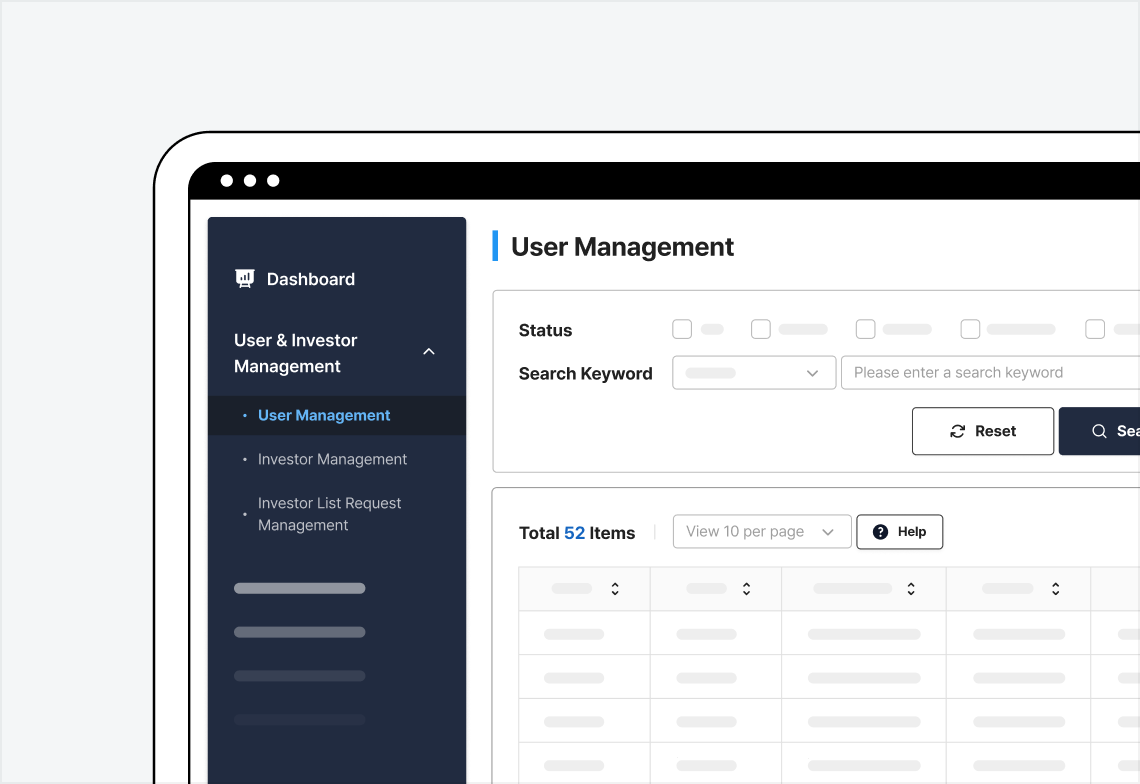Click the search keyword input field
The image size is (1140, 784).
tap(990, 373)
